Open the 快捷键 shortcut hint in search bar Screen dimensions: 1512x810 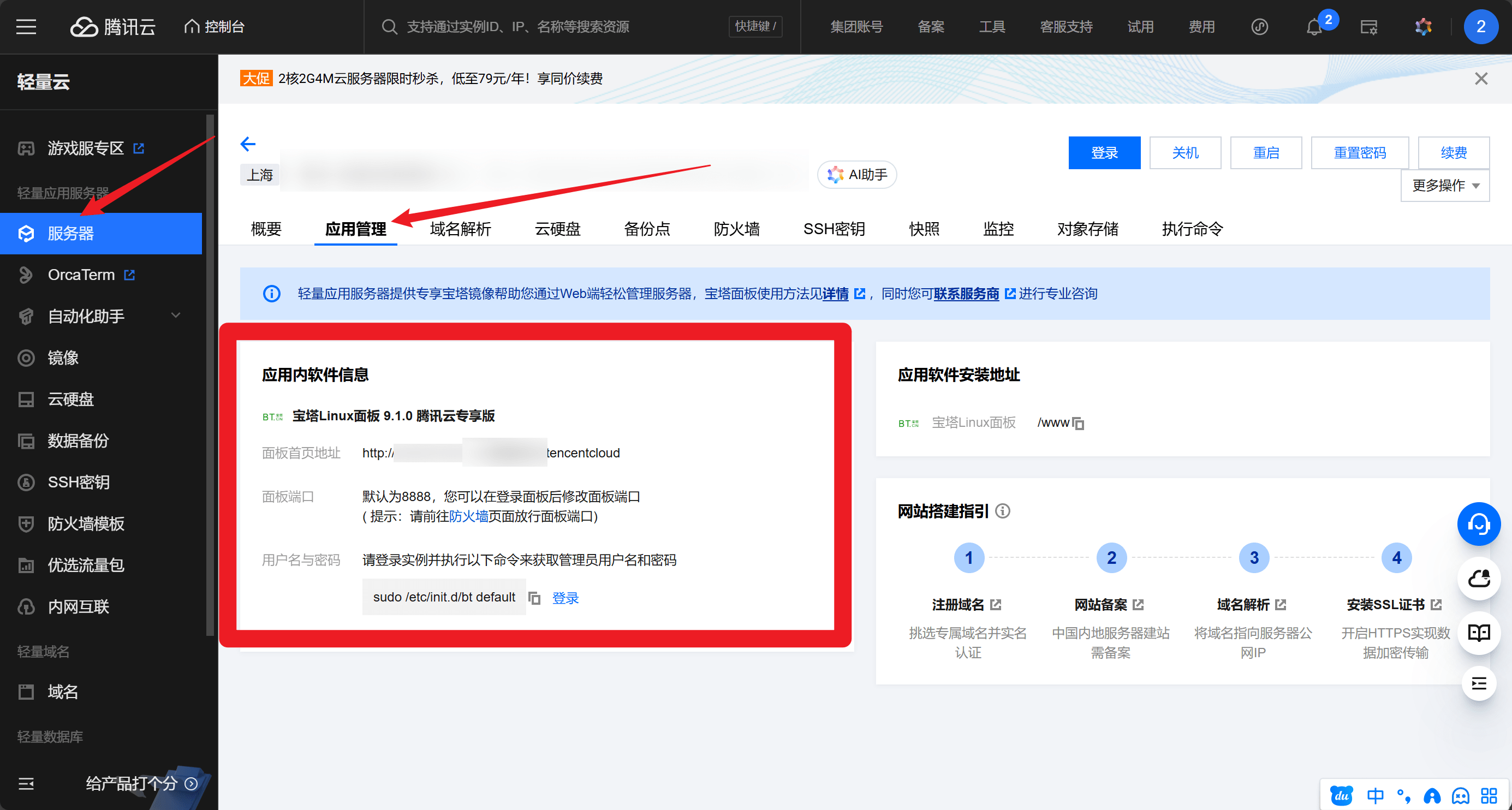pos(755,26)
